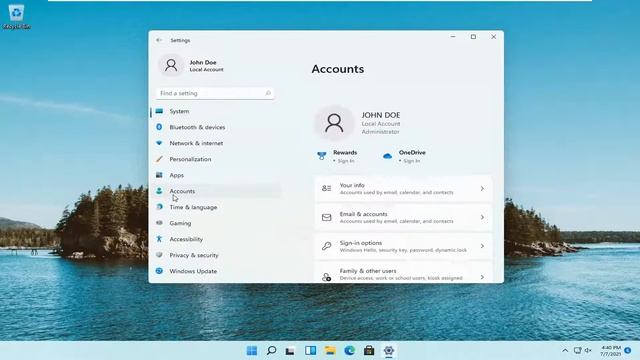Sign in to OneDrive
Viewport: 640px width, 360px height.
tap(411, 161)
